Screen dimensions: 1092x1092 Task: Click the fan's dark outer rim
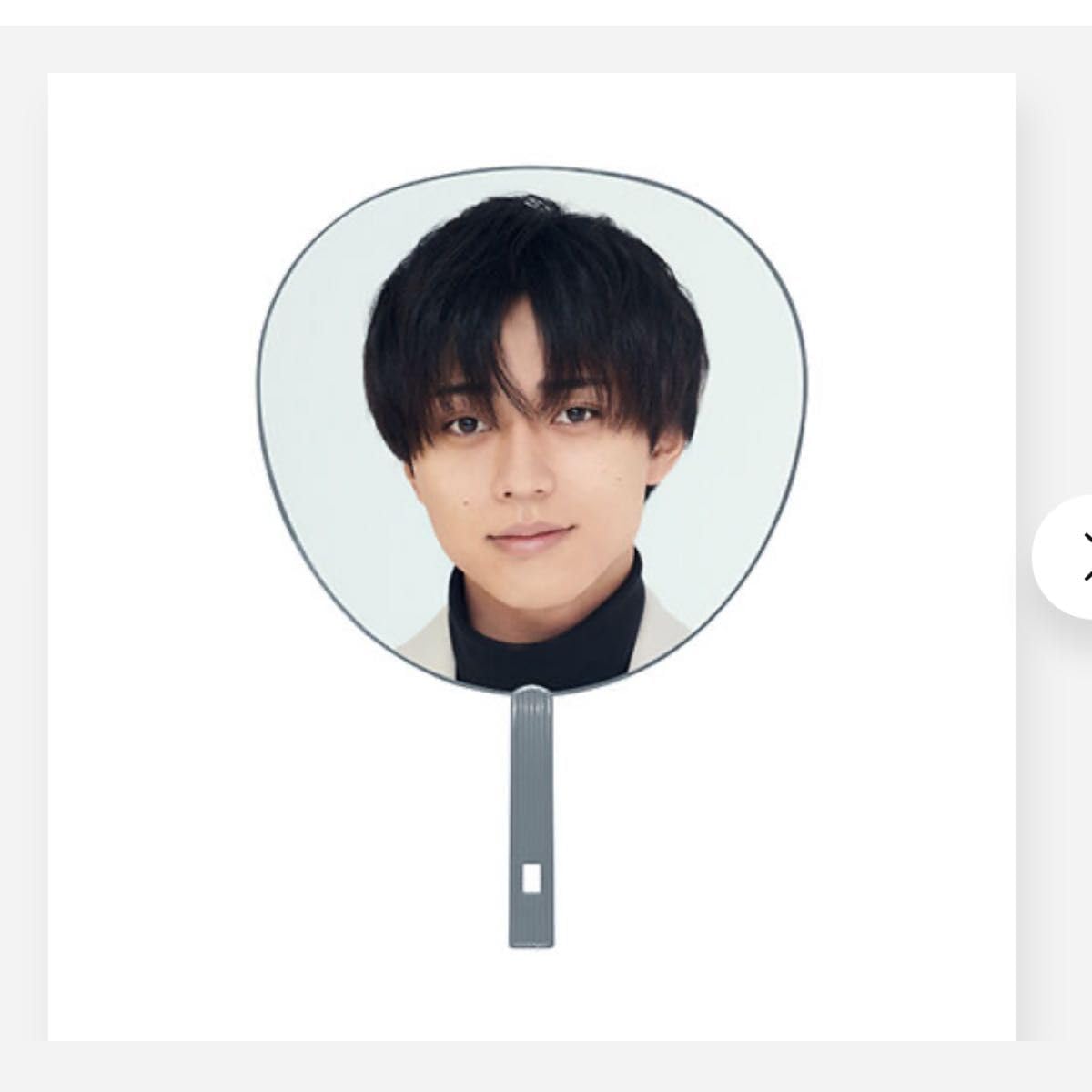[532, 169]
